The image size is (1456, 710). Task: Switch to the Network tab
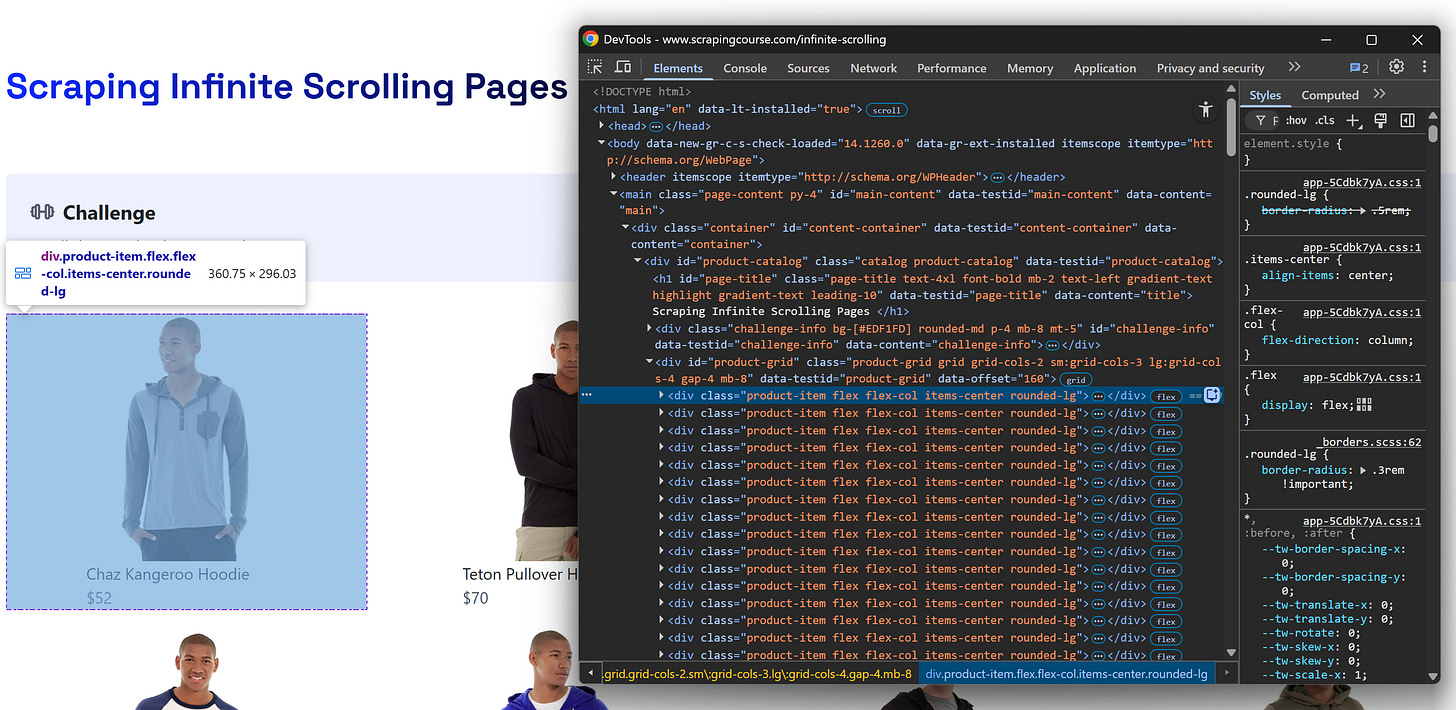pos(873,67)
